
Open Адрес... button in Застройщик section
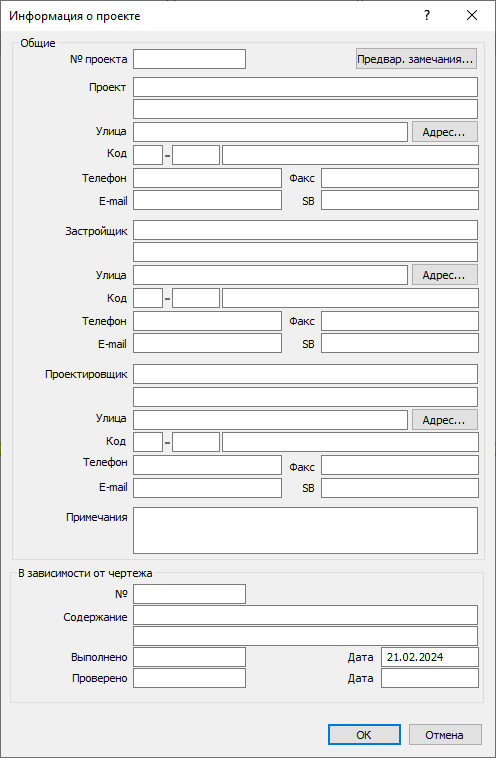pos(445,275)
